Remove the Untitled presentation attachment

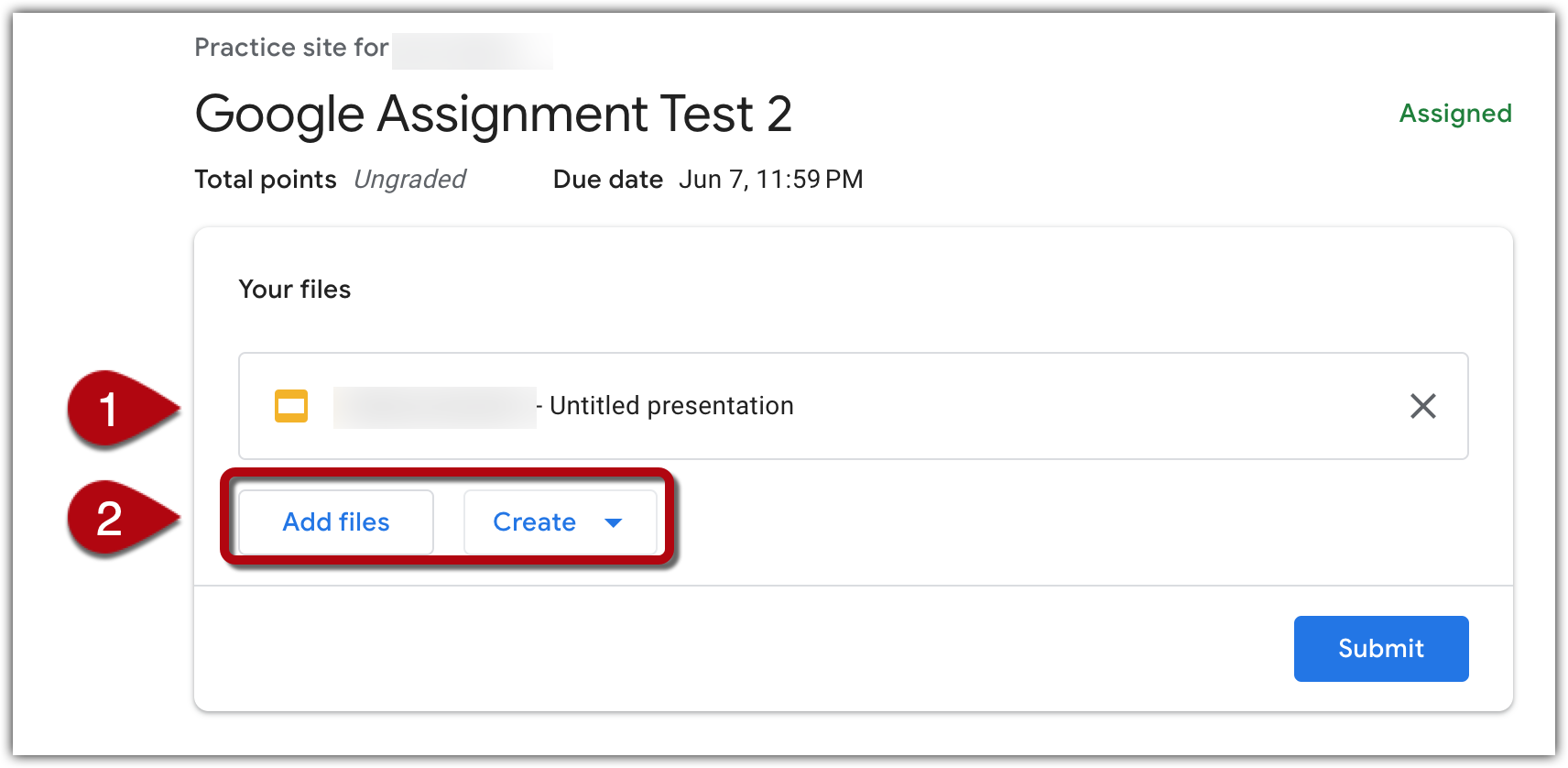pos(1422,406)
